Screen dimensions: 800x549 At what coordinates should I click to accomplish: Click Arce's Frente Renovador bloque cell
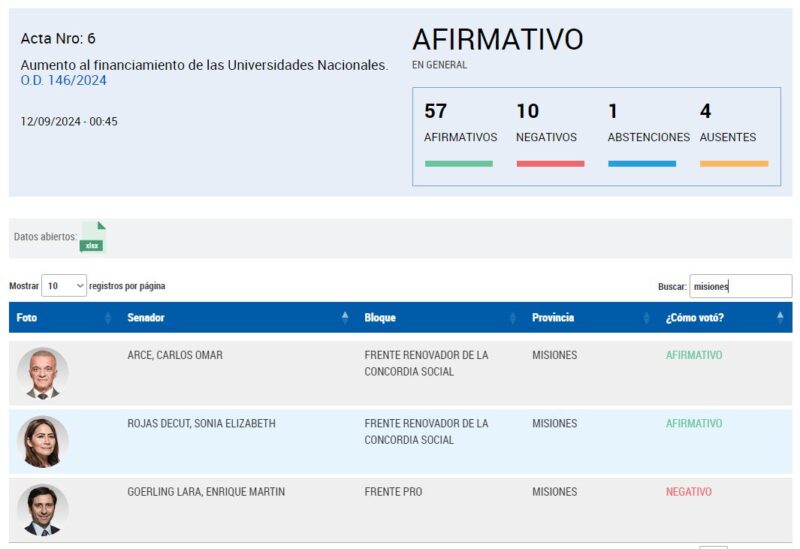click(x=427, y=363)
